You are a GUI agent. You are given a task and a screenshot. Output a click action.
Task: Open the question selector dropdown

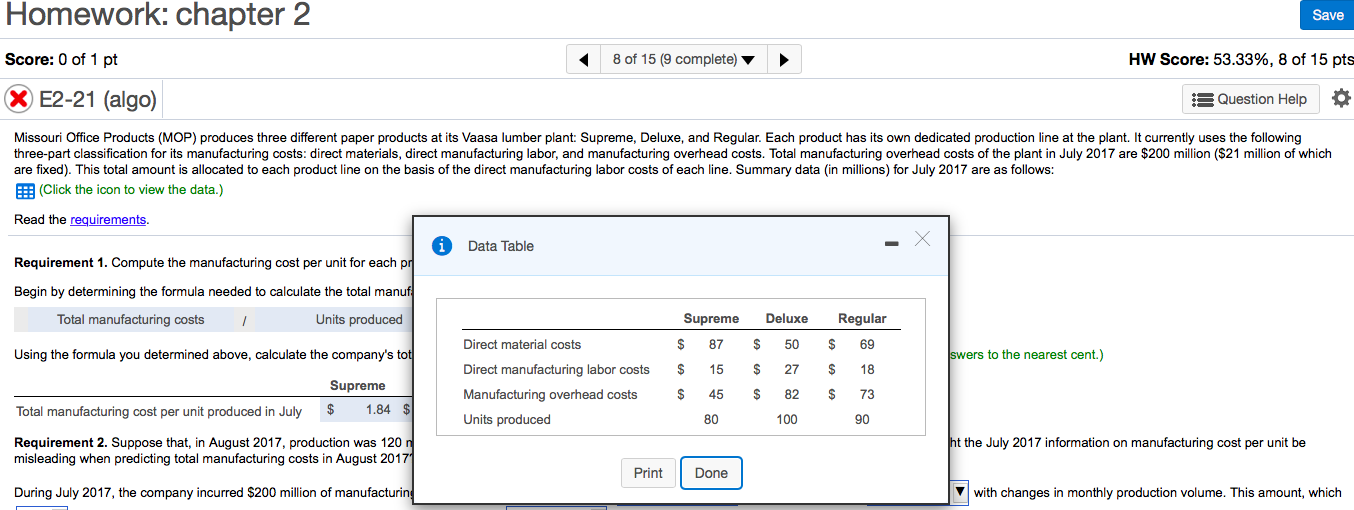click(683, 60)
